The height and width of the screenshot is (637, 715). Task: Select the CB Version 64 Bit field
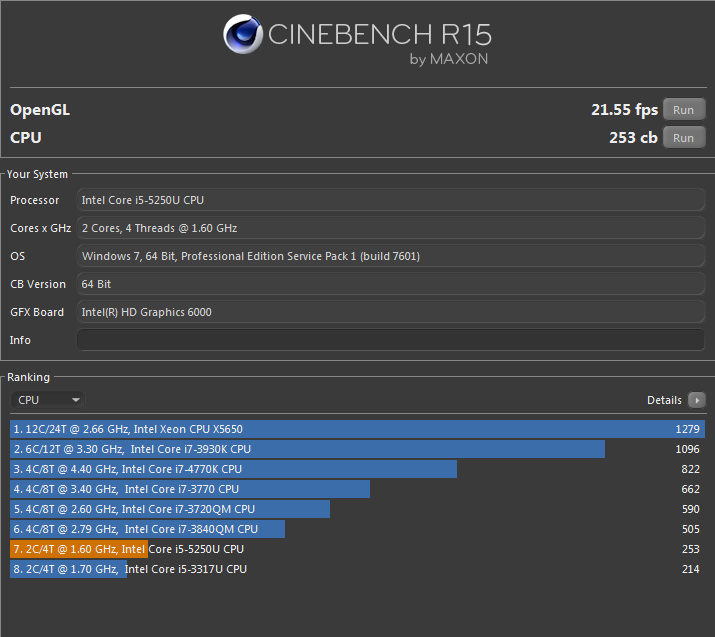click(391, 284)
